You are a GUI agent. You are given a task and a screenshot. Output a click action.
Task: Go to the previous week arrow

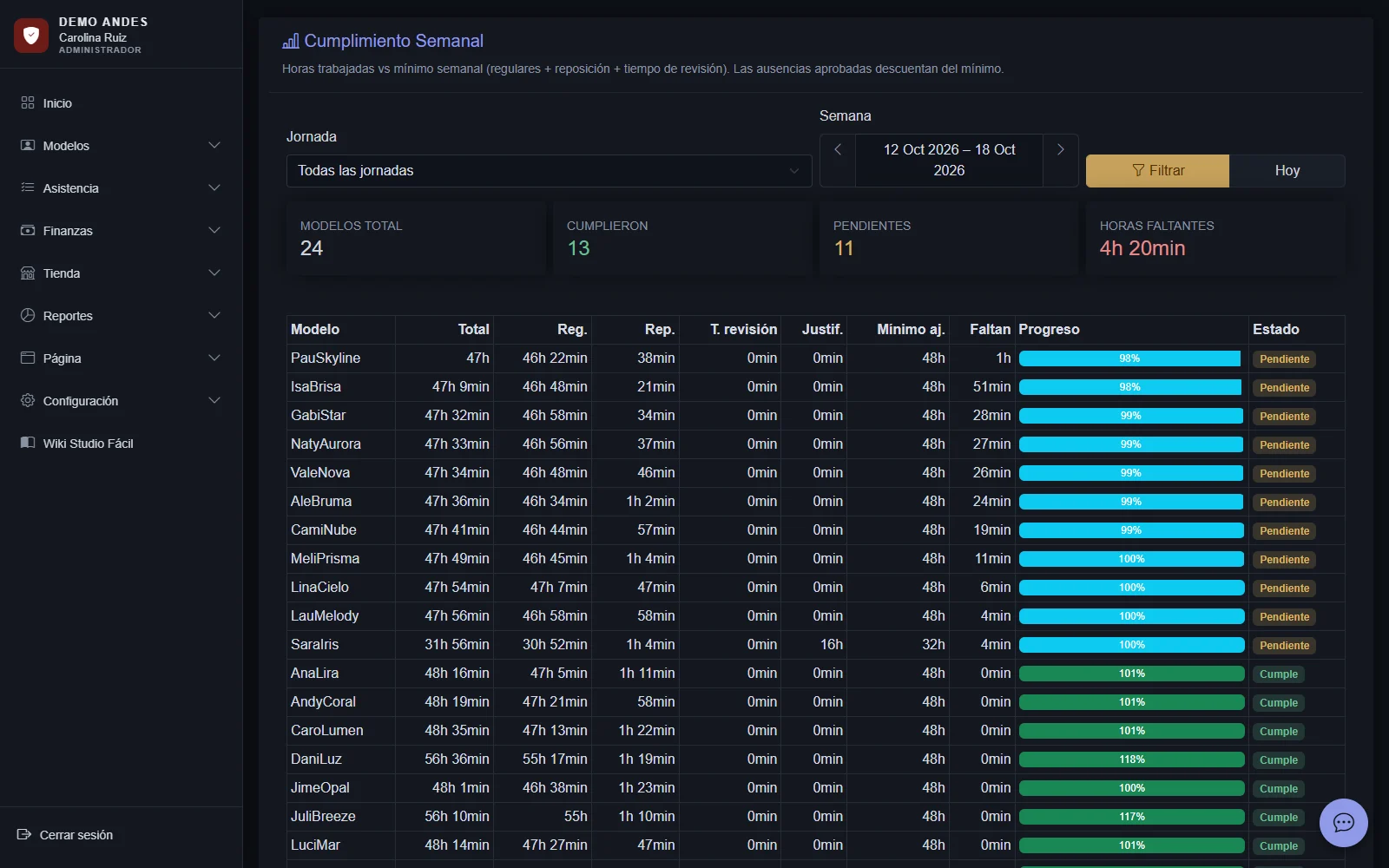point(838,160)
